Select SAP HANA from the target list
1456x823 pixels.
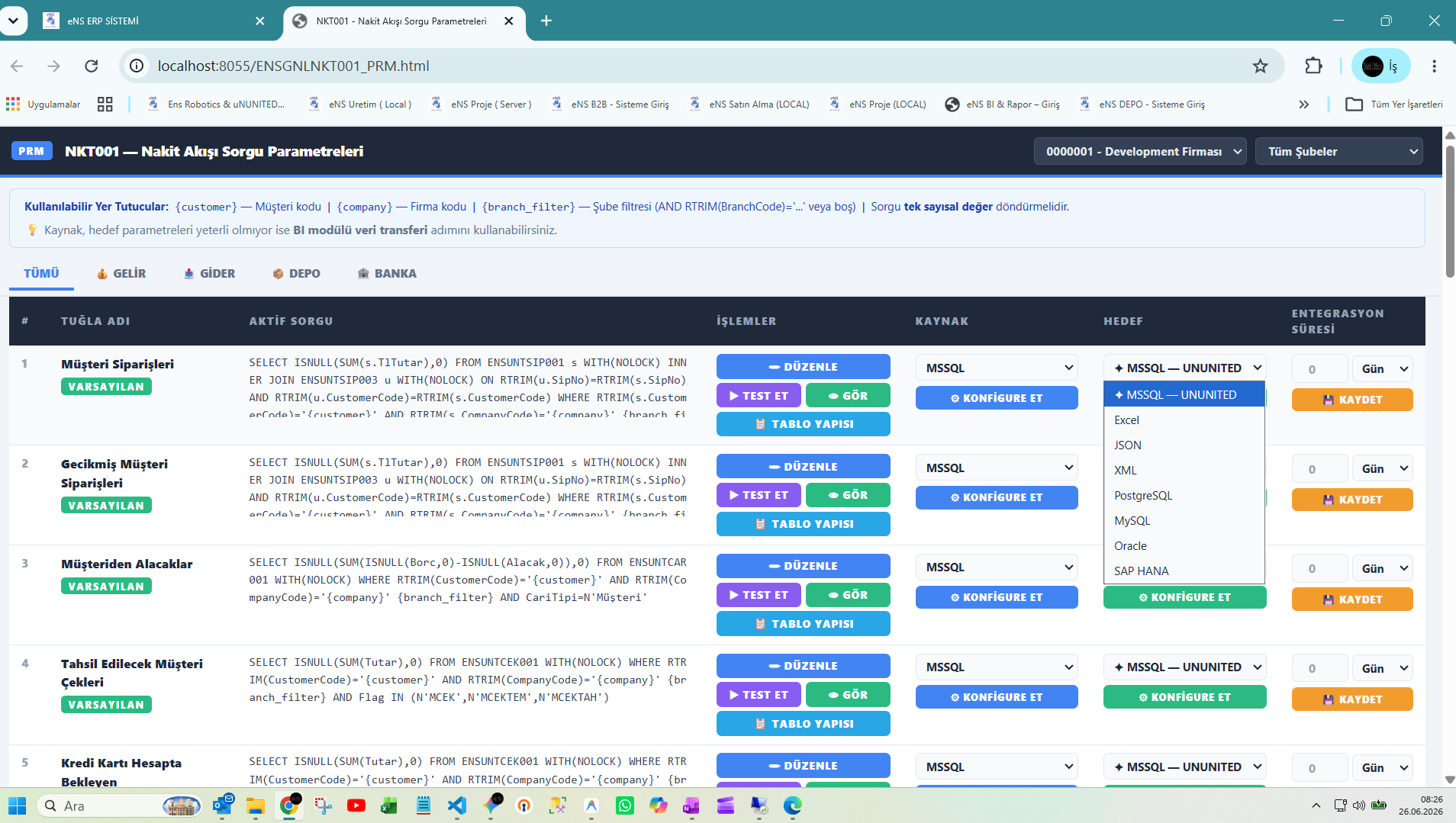(1184, 571)
